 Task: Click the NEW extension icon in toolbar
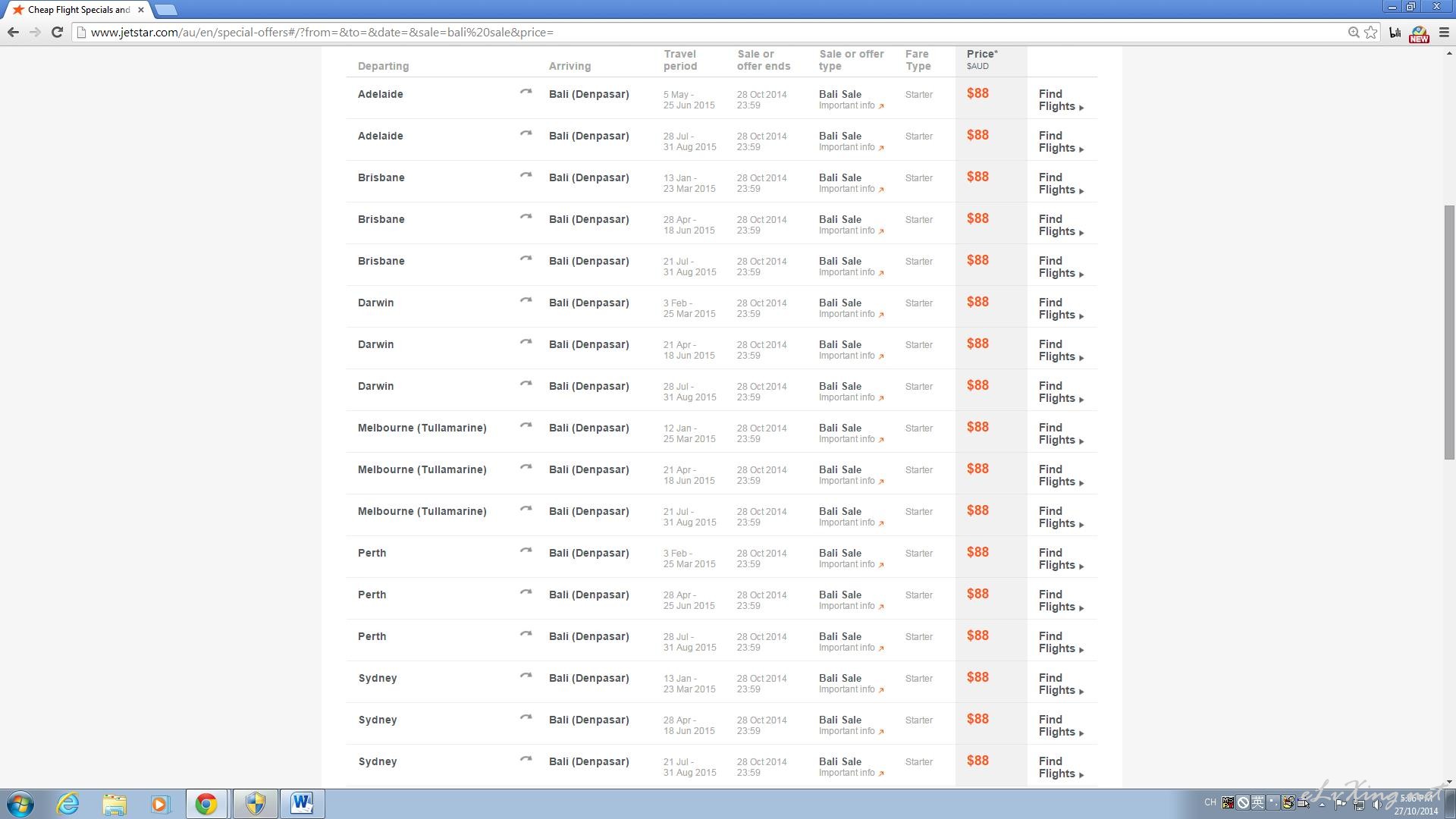[1419, 33]
